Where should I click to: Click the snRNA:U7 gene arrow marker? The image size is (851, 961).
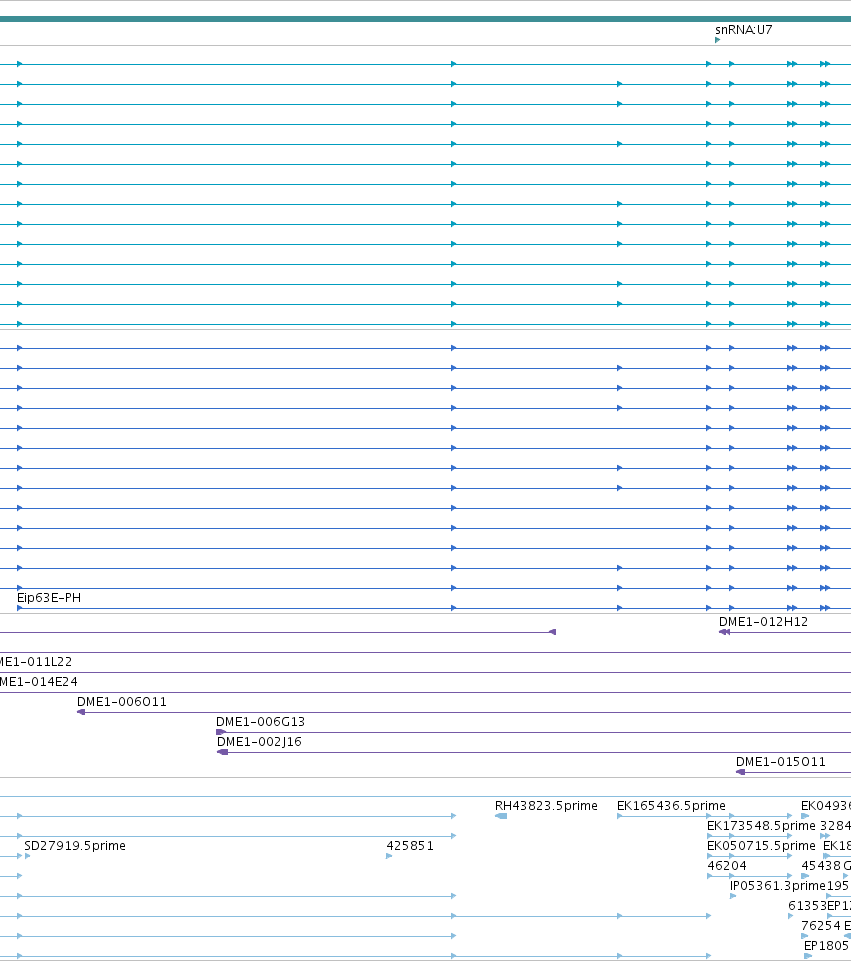(717, 40)
